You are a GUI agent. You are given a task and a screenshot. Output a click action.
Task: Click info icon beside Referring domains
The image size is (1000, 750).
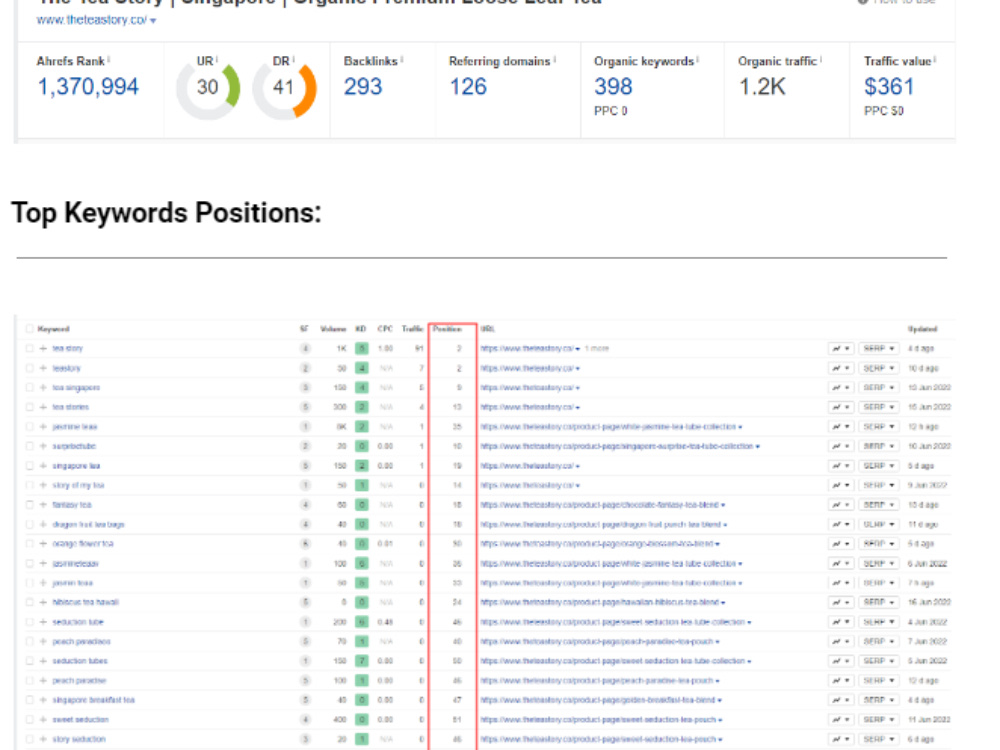(554, 59)
